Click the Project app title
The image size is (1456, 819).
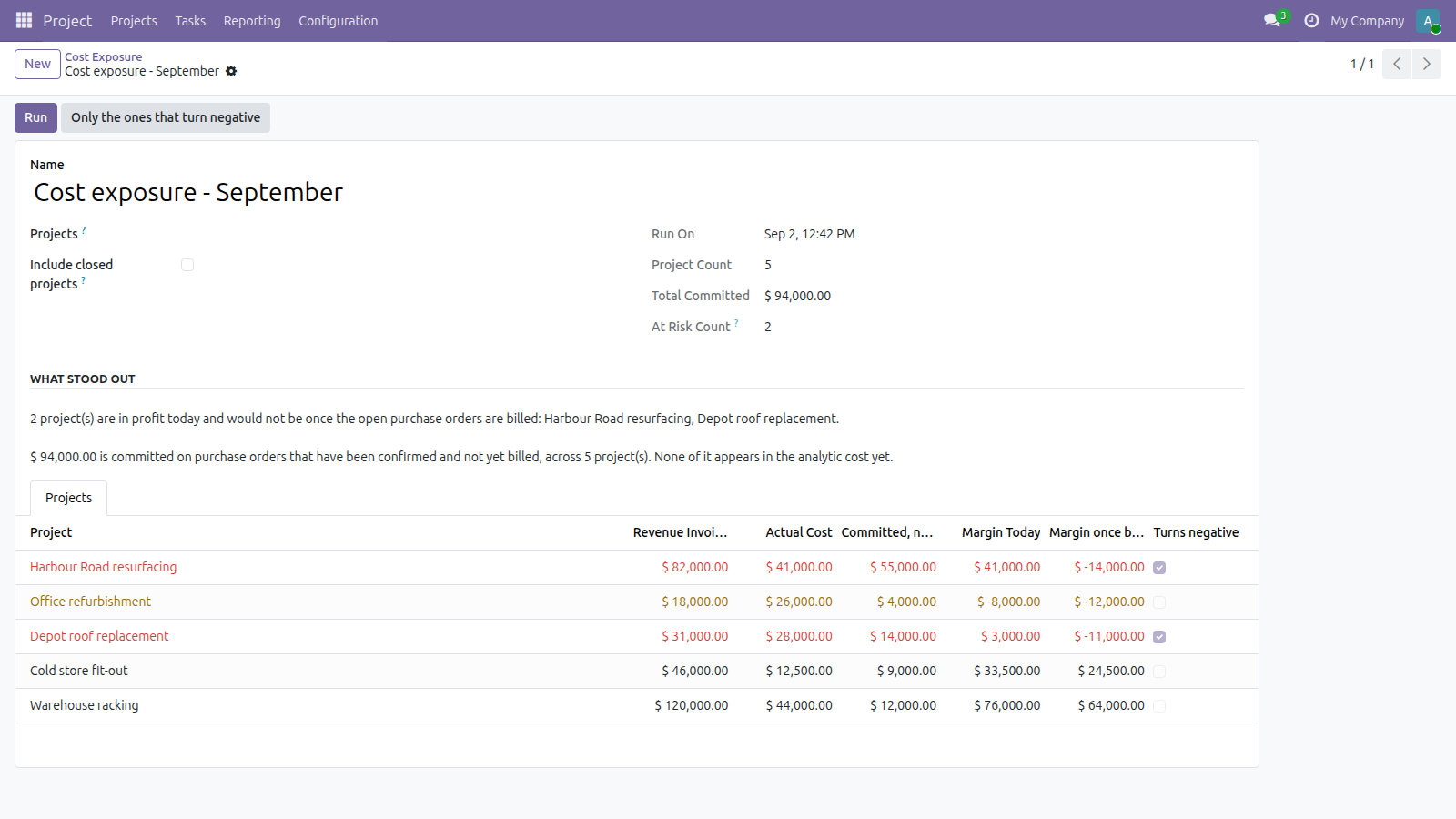point(67,21)
